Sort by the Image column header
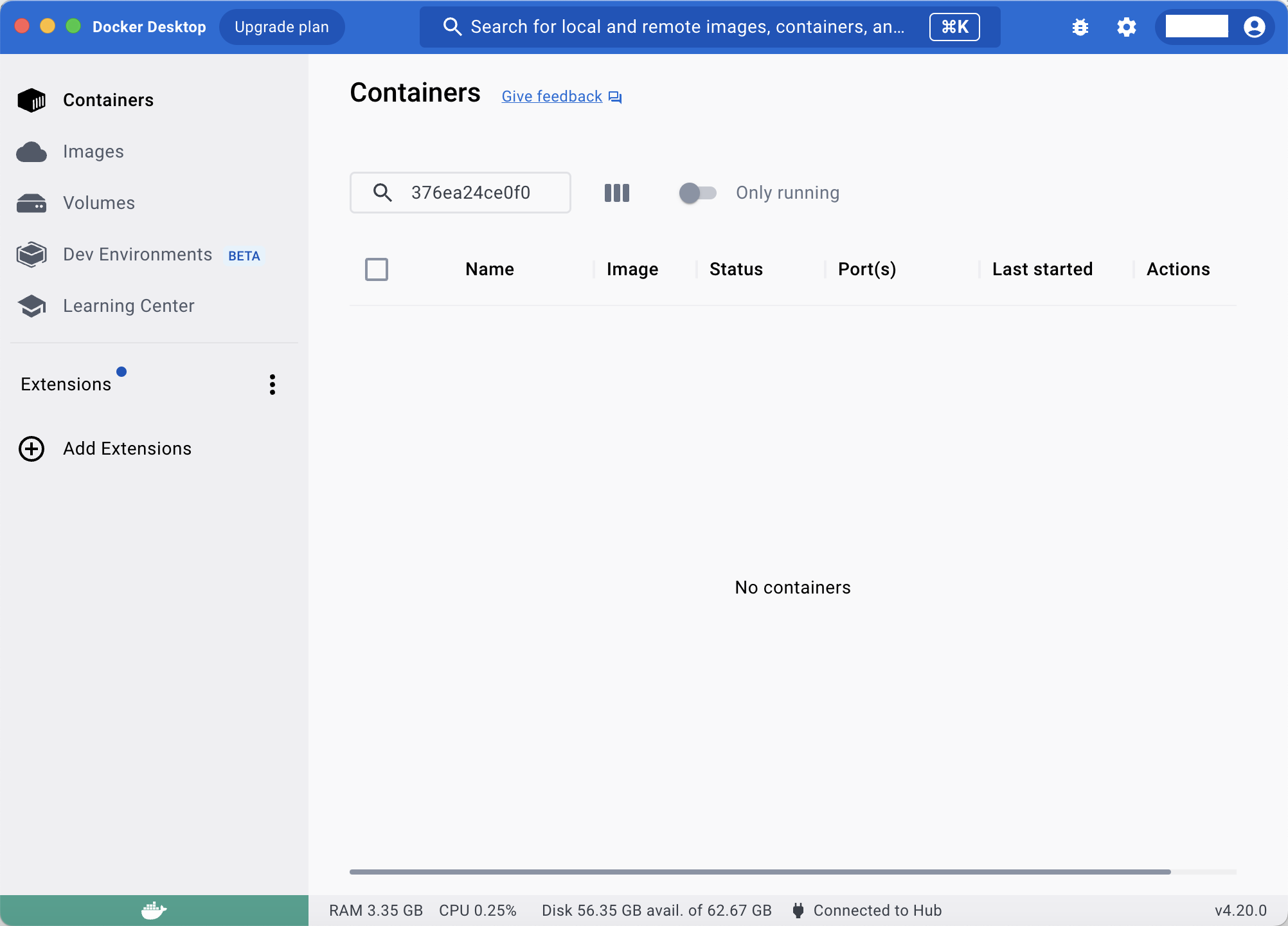Image resolution: width=1288 pixels, height=926 pixels. (x=632, y=269)
